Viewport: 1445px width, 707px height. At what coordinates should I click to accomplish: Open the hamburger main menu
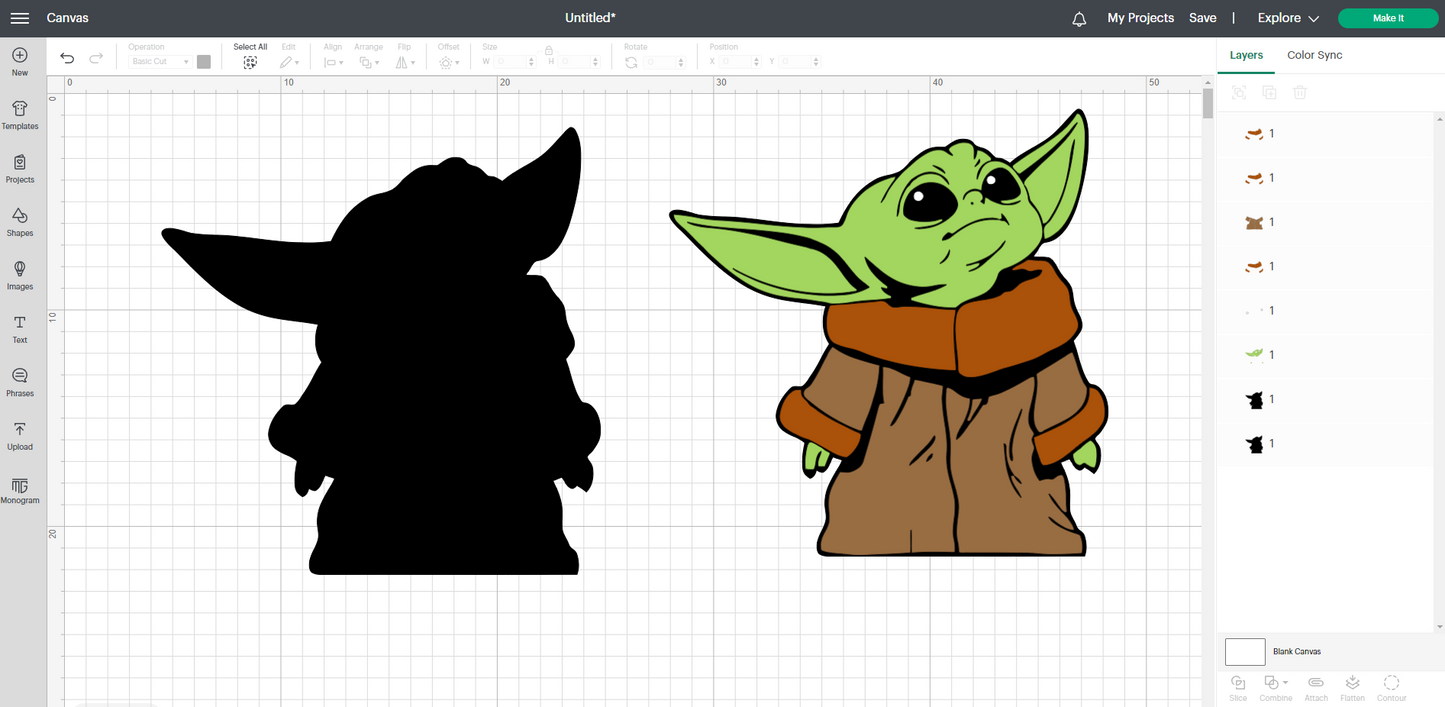pyautogui.click(x=19, y=18)
